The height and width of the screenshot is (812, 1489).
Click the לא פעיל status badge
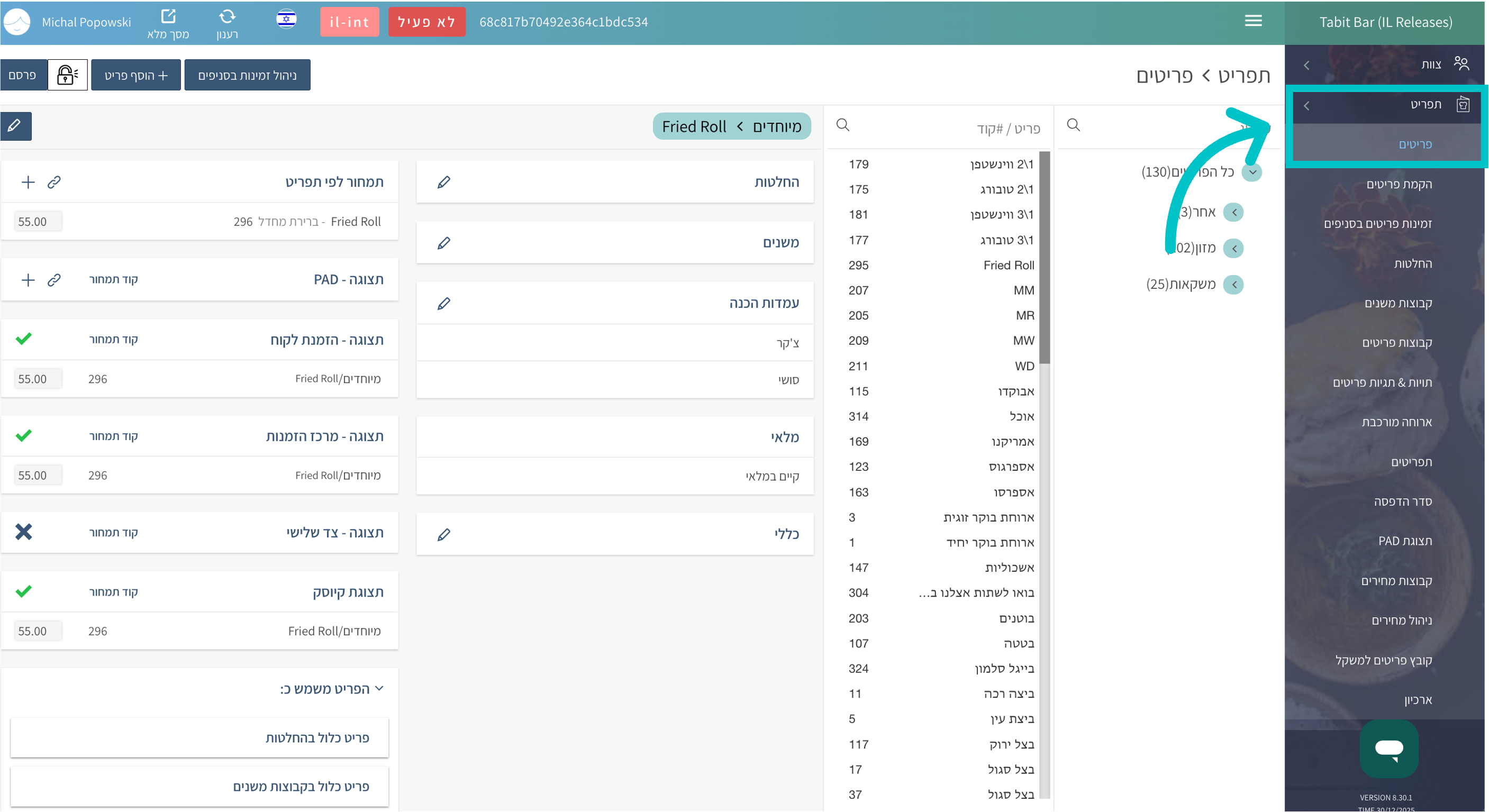[x=426, y=21]
